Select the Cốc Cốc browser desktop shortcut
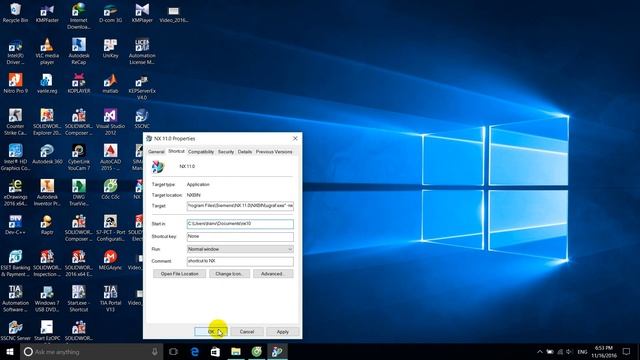640x360 pixels. coord(110,189)
